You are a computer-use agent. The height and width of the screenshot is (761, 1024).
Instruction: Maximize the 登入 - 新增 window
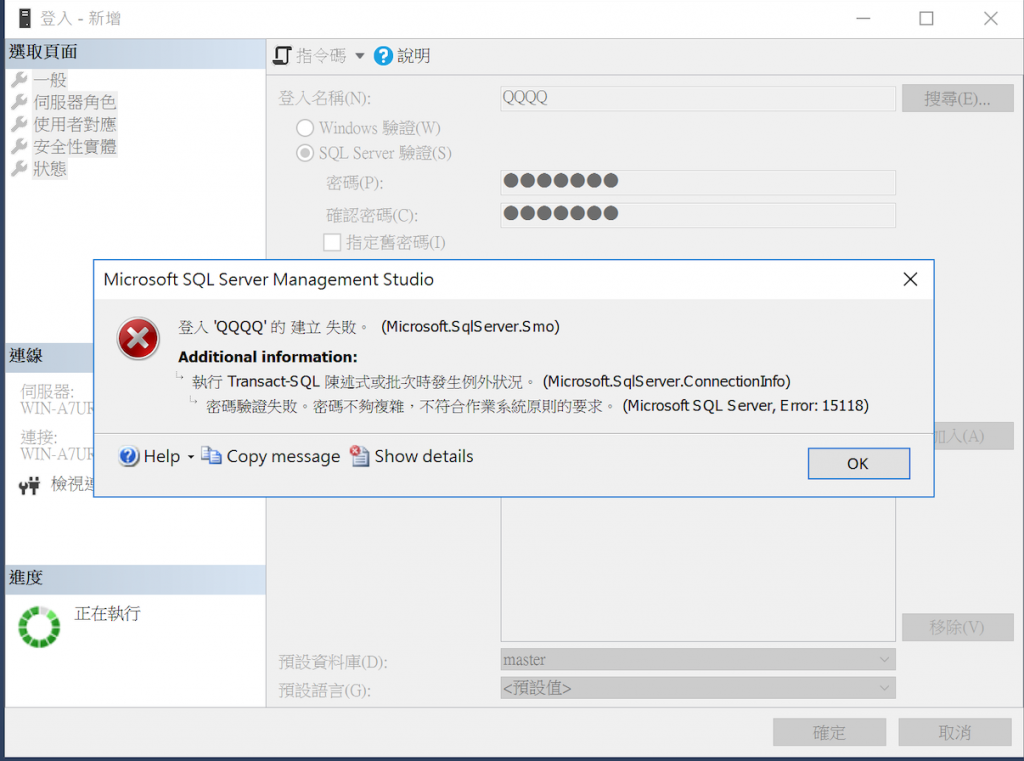[926, 18]
